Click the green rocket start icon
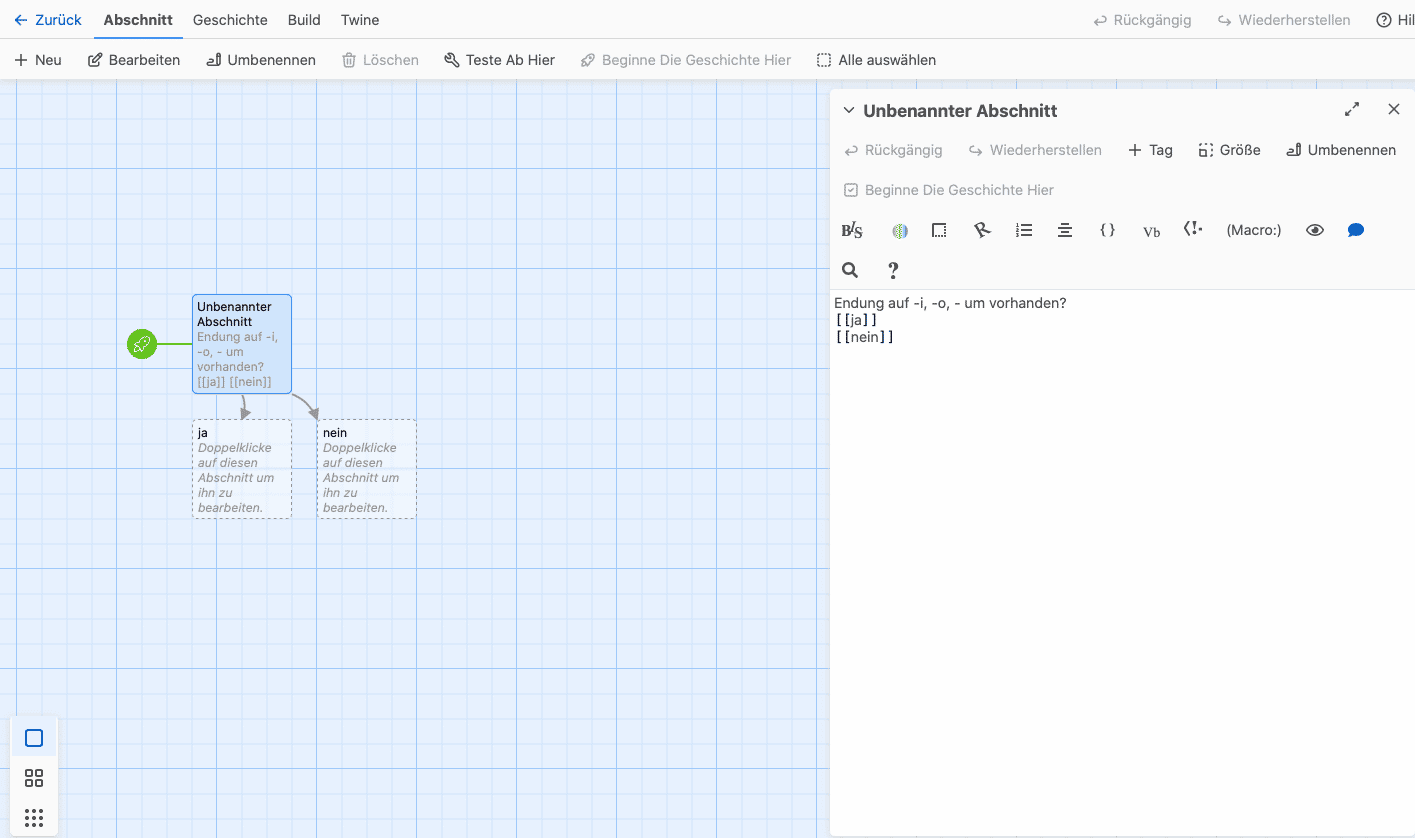Screen dimensions: 1415x838 tap(142, 344)
